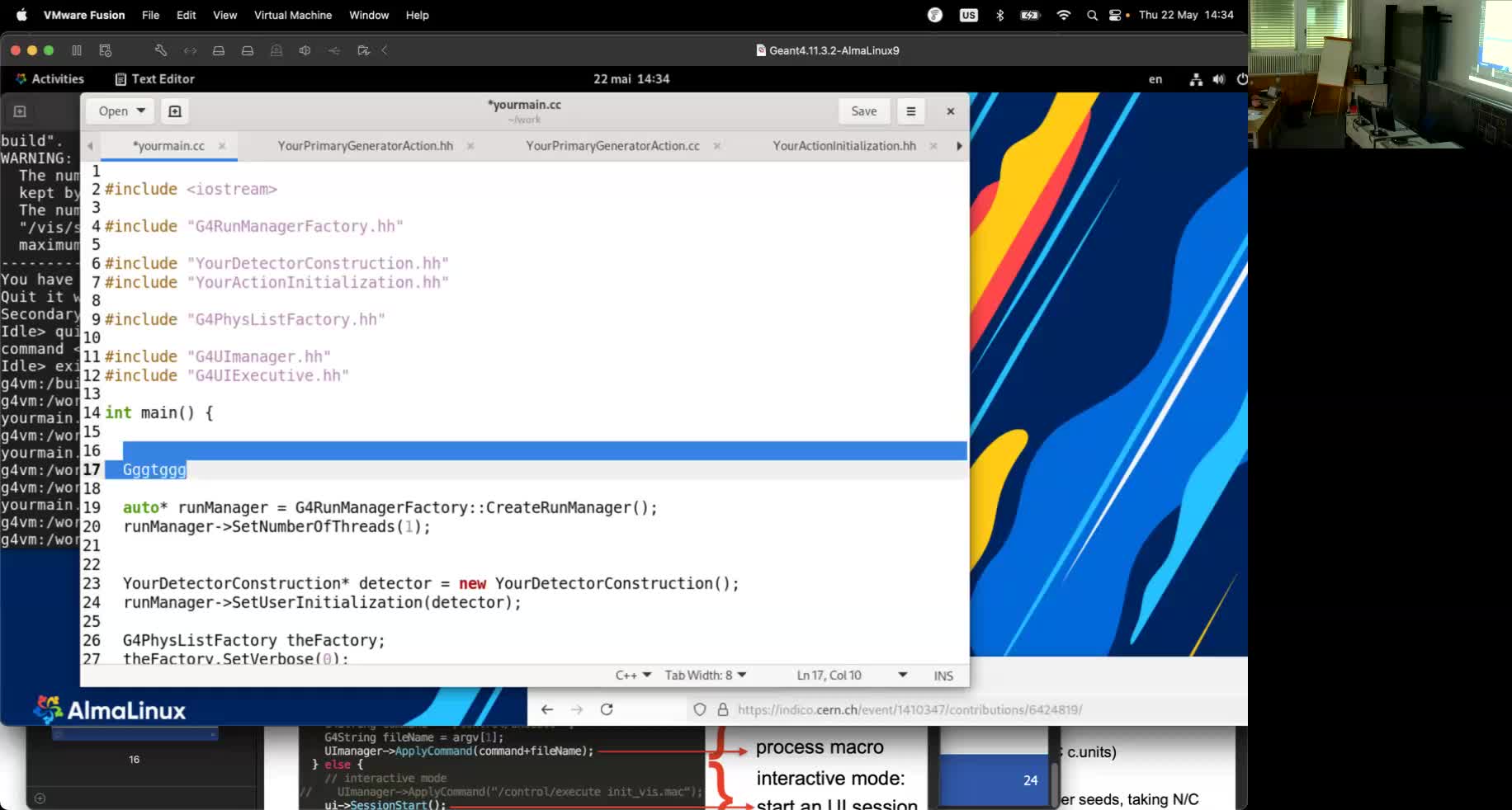The width and height of the screenshot is (1512, 810).
Task: Switch to the YourPrimaryGeneratorAction.hh tab
Action: tap(366, 145)
